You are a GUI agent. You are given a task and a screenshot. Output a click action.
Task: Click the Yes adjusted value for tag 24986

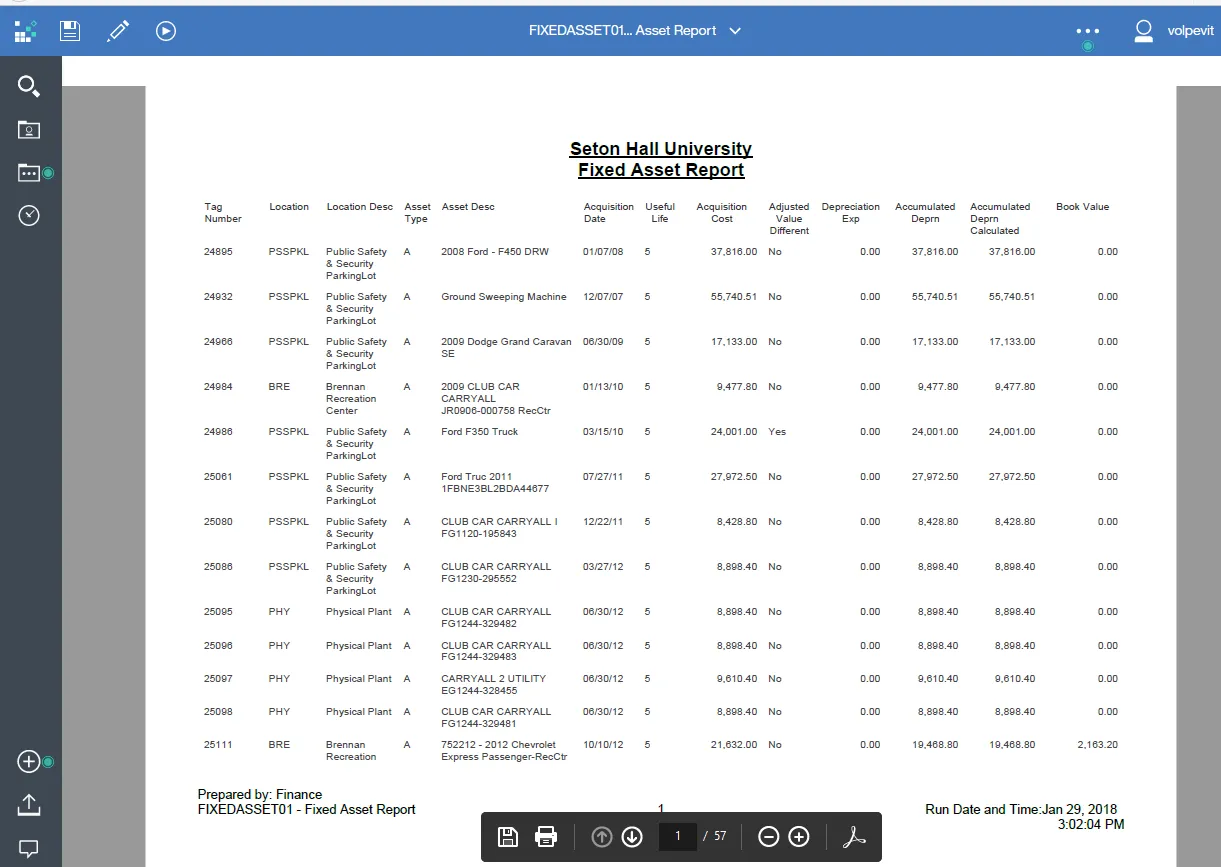[777, 432]
